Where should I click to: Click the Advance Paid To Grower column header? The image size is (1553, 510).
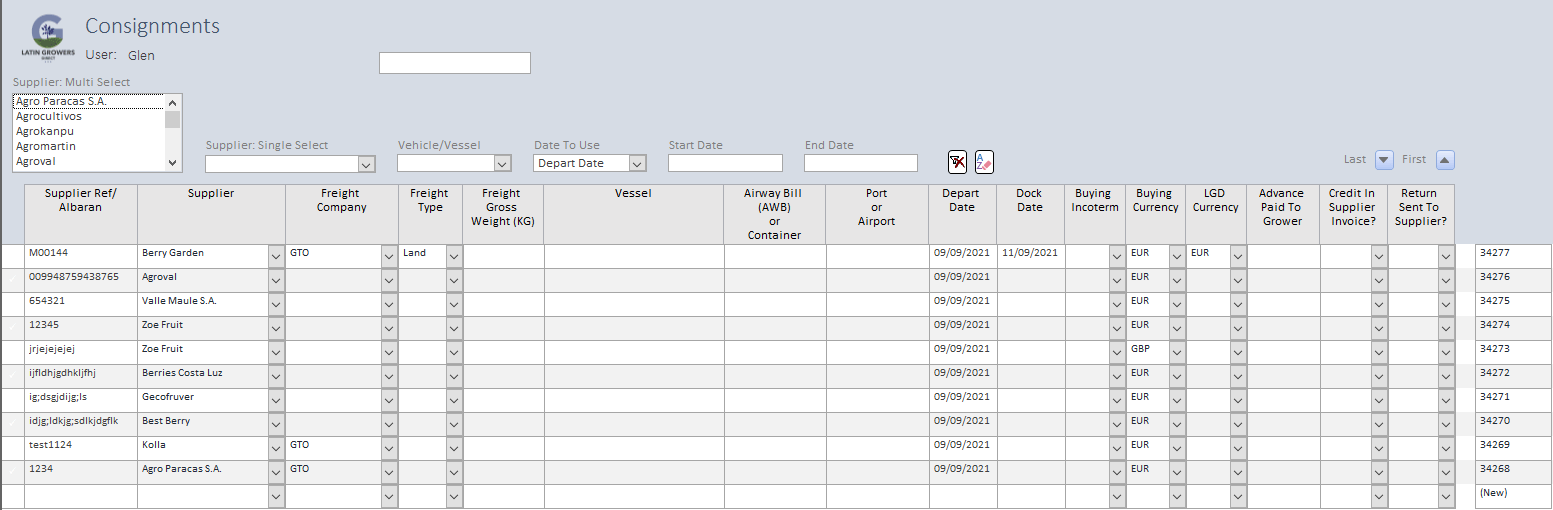click(1282, 214)
